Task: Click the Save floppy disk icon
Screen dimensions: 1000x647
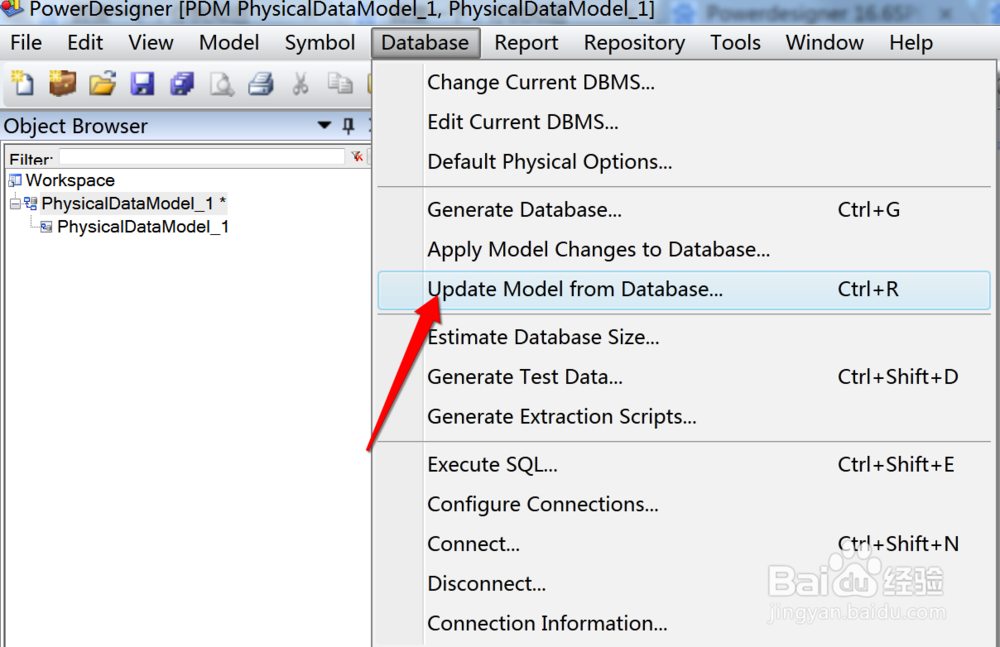Action: pos(142,84)
